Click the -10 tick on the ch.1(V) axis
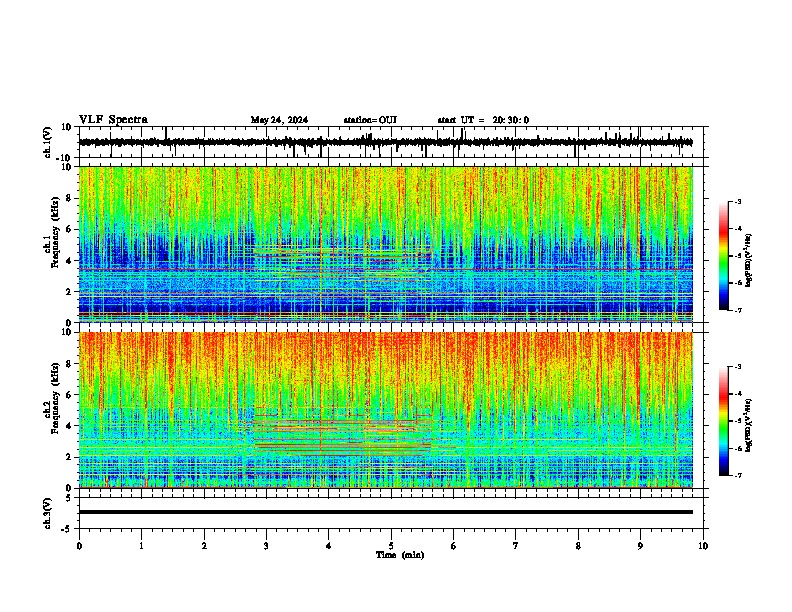The image size is (792, 612). click(x=65, y=158)
